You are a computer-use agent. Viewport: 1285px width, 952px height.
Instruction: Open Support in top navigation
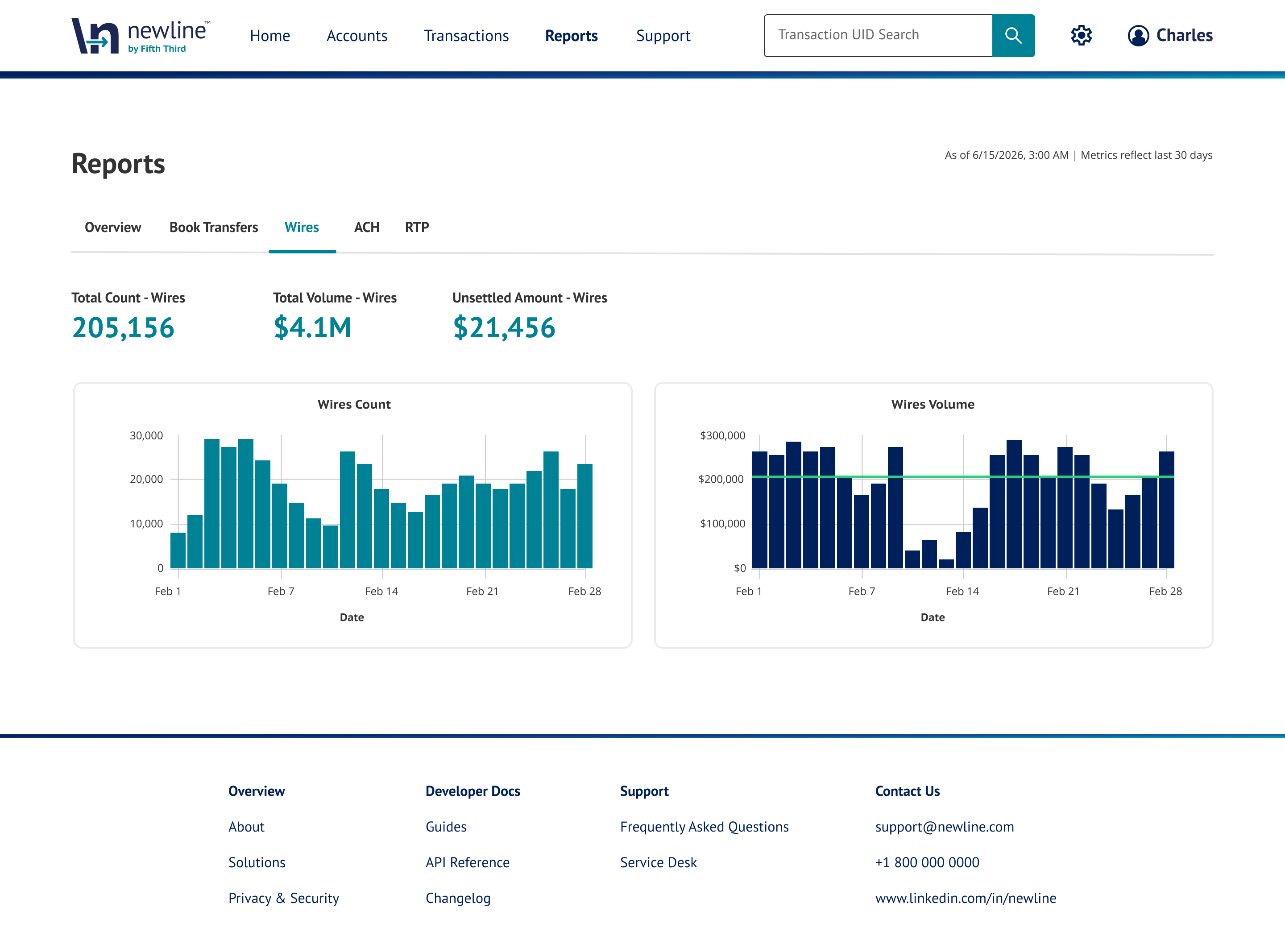tap(663, 36)
